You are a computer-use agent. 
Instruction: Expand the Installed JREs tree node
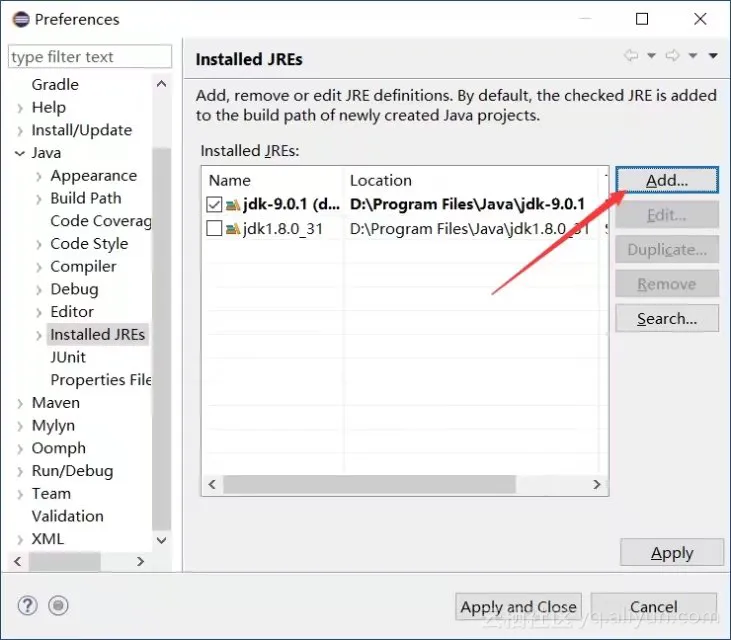point(39,335)
